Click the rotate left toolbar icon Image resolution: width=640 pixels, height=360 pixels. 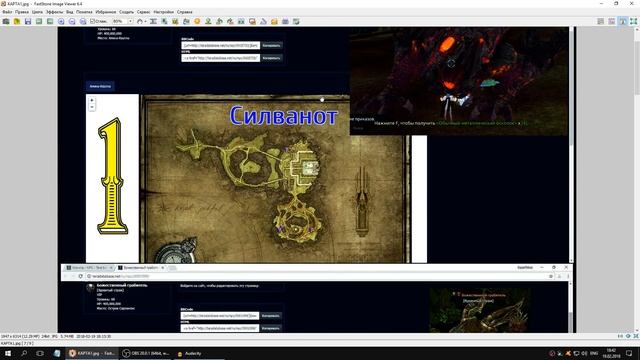(x=219, y=21)
